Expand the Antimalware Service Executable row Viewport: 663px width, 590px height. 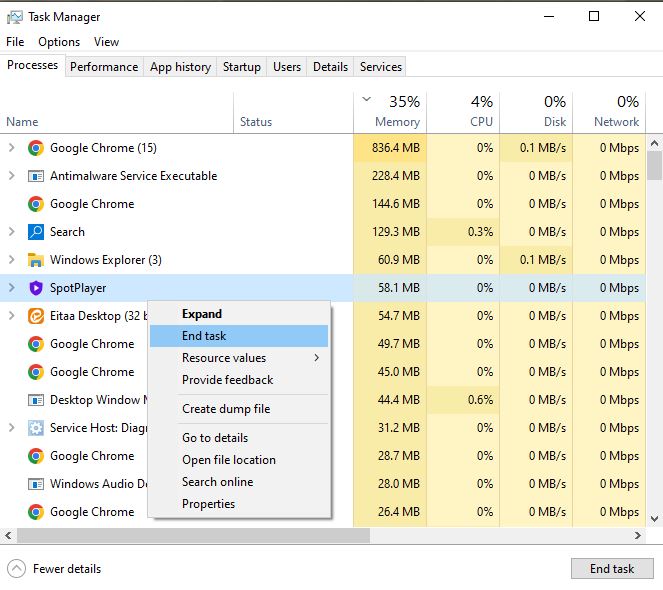(11, 176)
